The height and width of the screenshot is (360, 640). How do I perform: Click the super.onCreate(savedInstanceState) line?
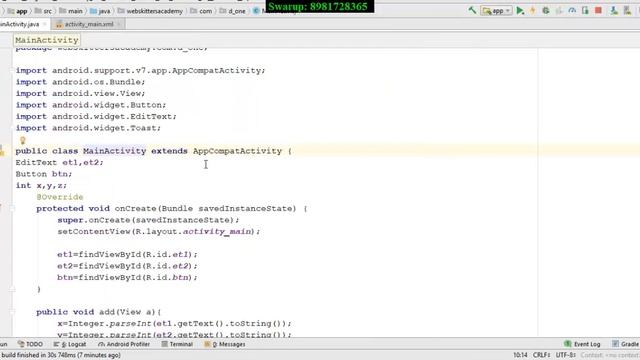pos(148,220)
